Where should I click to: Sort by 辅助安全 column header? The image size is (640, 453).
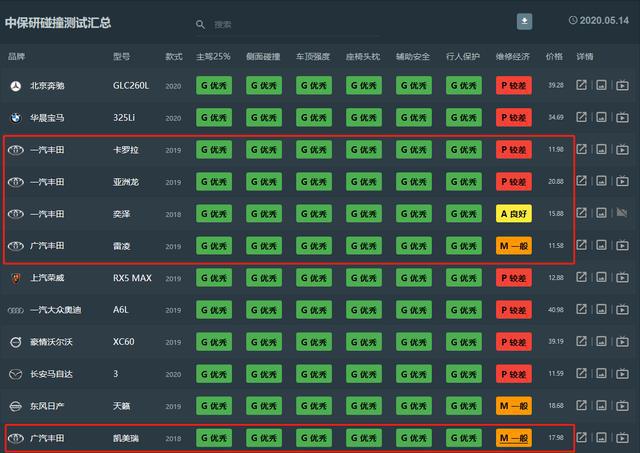pos(413,56)
